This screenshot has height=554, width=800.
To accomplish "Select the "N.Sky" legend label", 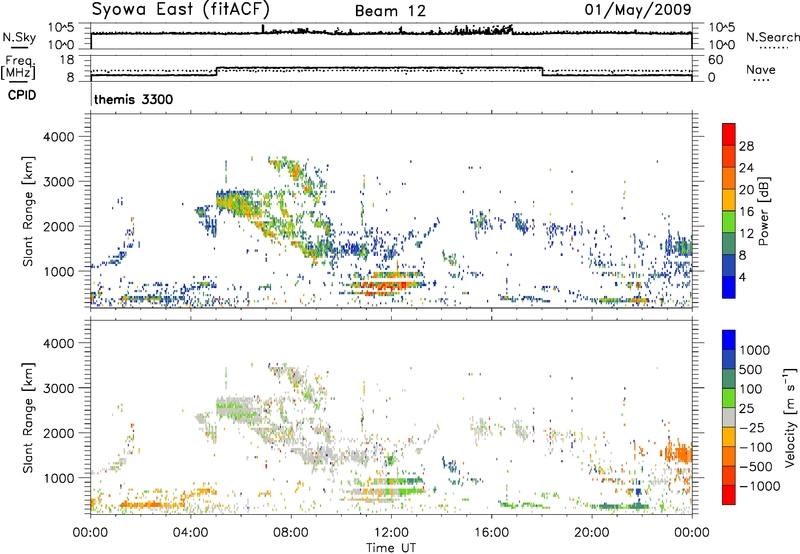I will (19, 37).
